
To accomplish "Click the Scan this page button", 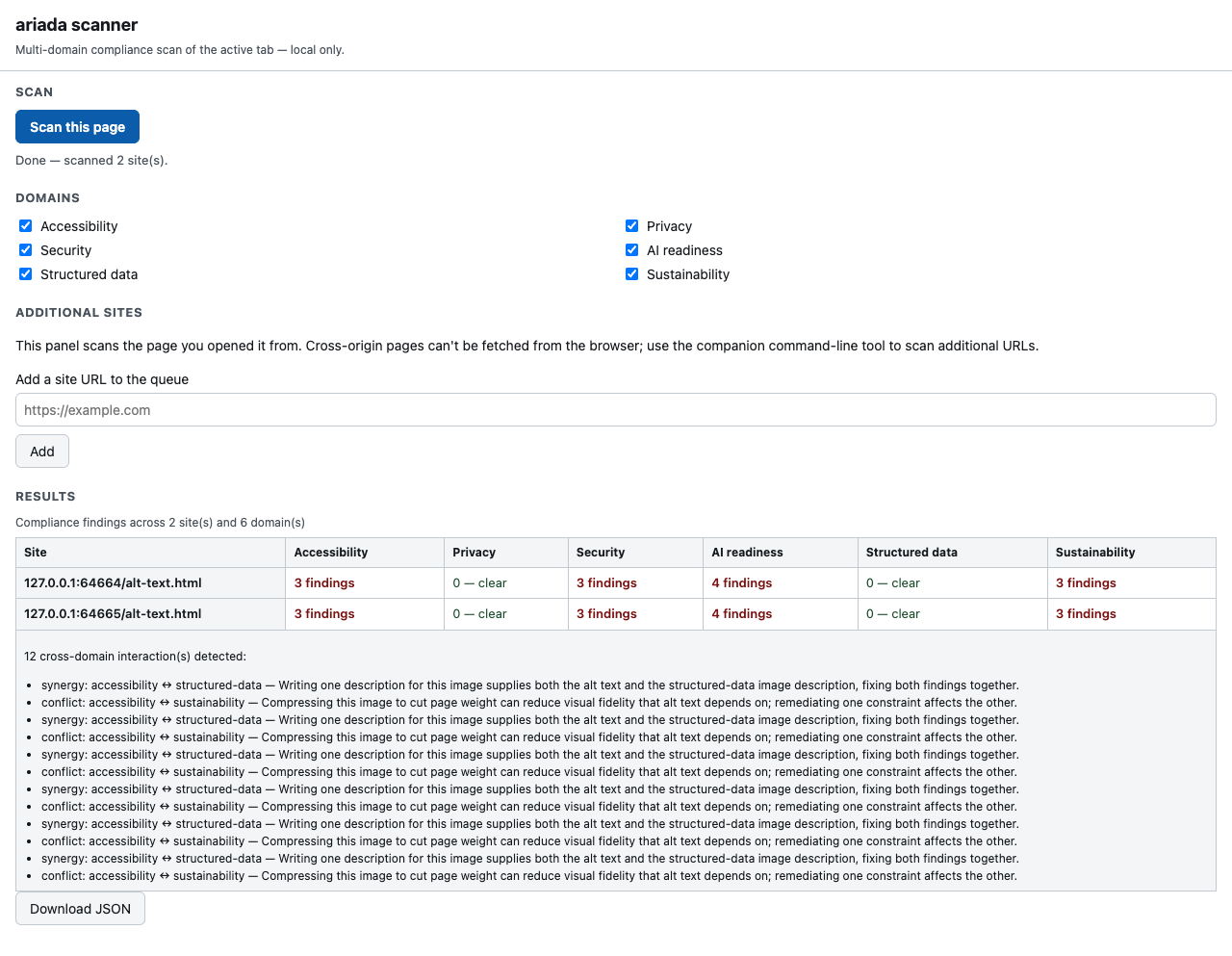I will [77, 127].
